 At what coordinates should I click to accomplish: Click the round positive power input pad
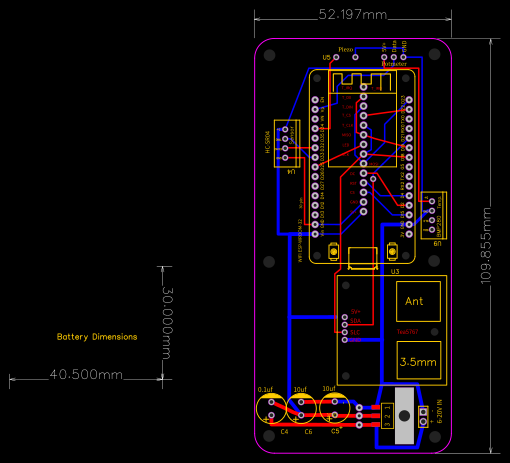(x=423, y=422)
